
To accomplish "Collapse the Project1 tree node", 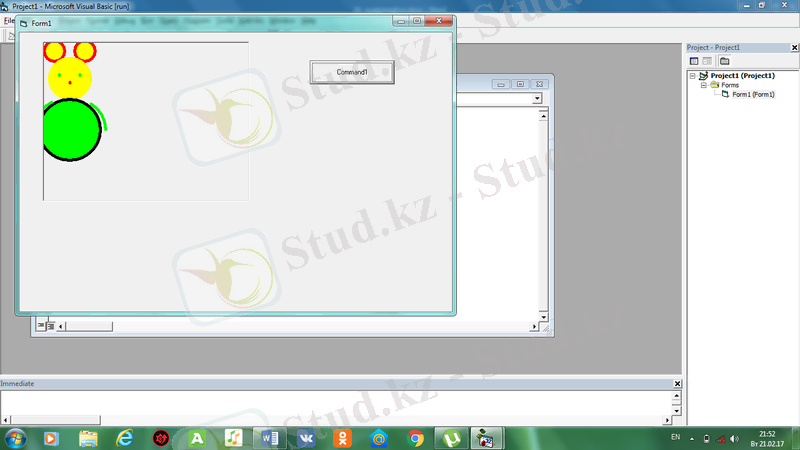I will [692, 75].
